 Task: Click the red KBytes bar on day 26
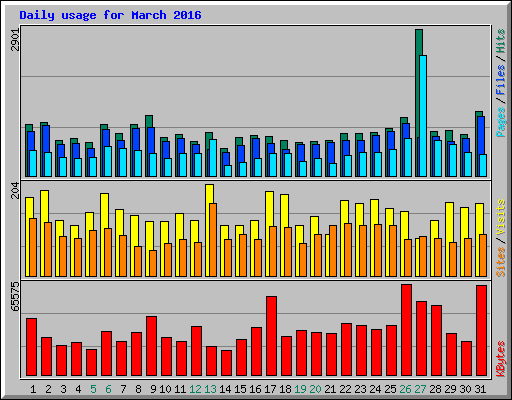[x=406, y=330]
